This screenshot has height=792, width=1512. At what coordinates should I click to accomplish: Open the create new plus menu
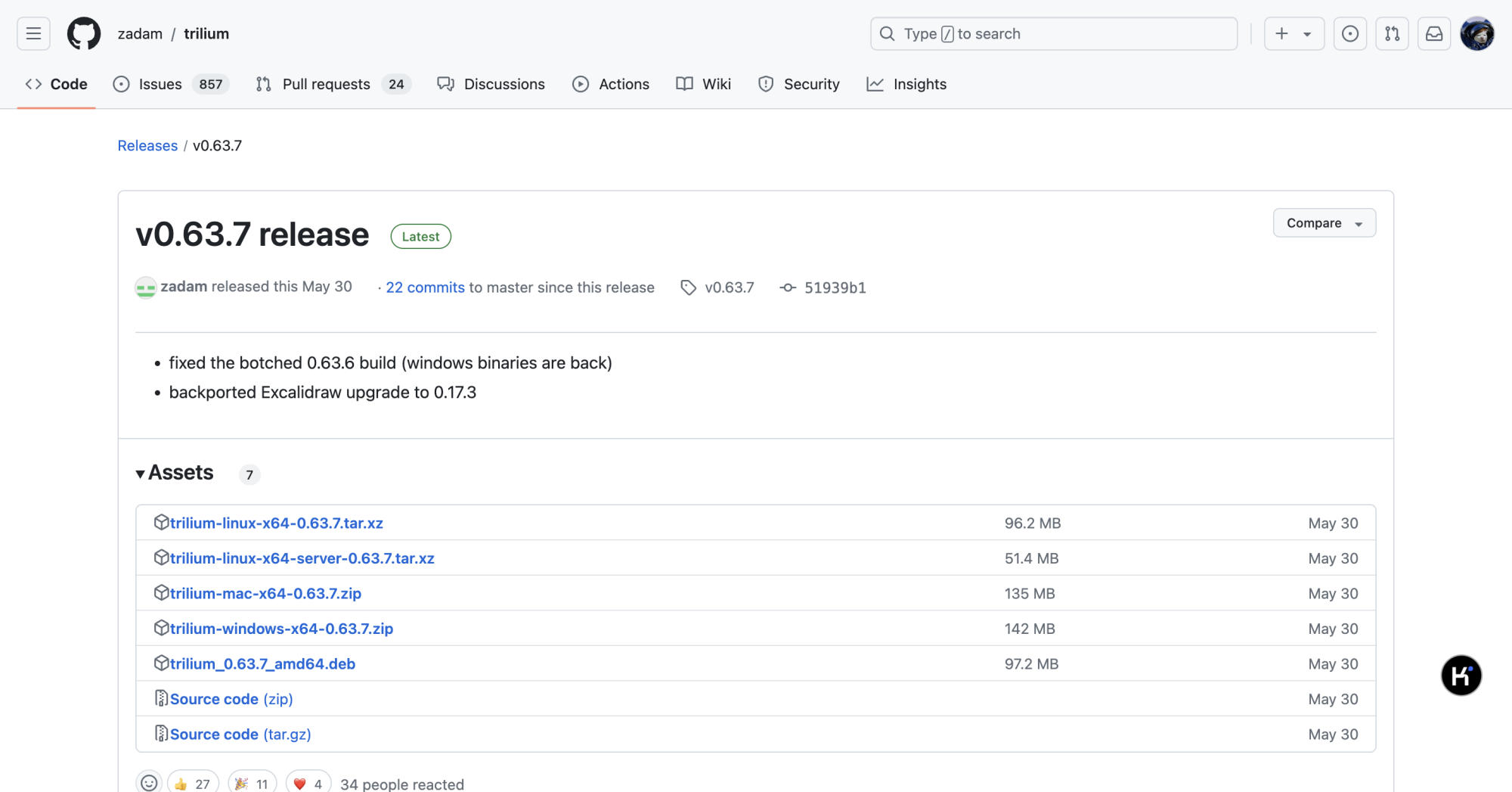tap(1294, 33)
